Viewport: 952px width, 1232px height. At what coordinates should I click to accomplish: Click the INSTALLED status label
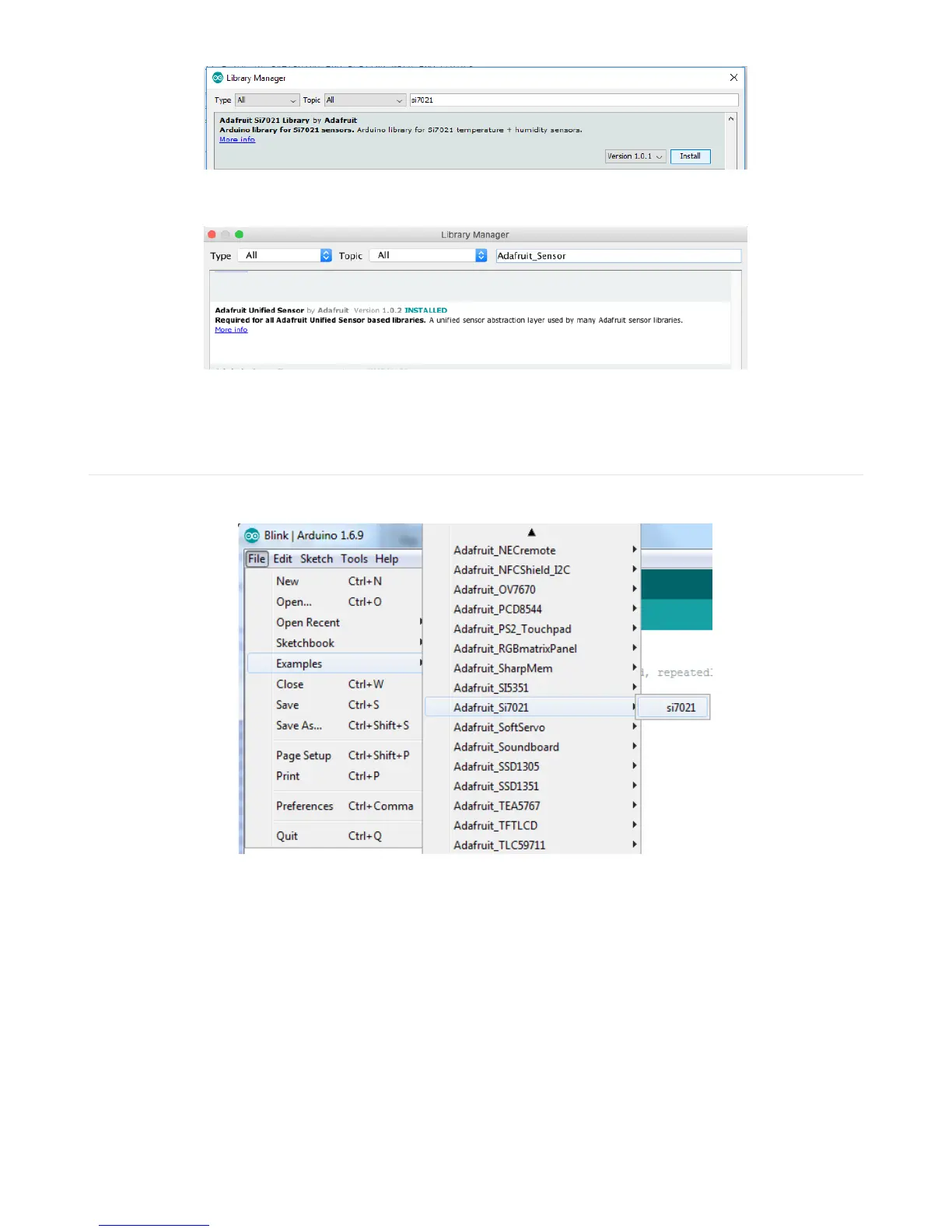tap(425, 310)
